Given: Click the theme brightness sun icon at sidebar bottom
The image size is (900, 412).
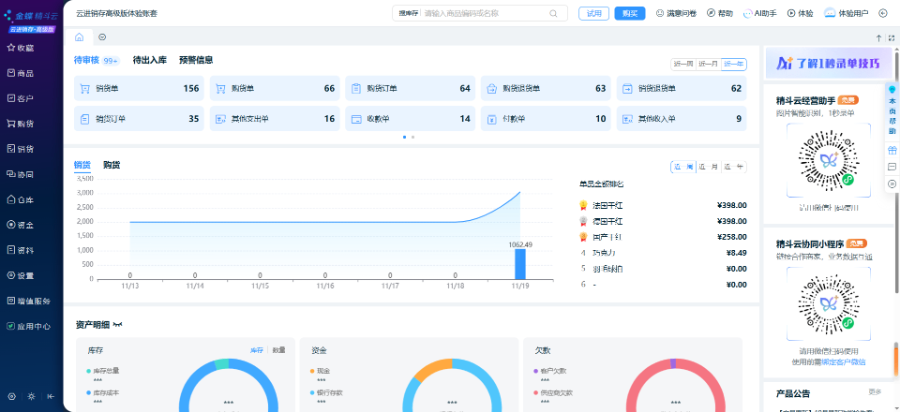Looking at the screenshot, I should click(31, 396).
